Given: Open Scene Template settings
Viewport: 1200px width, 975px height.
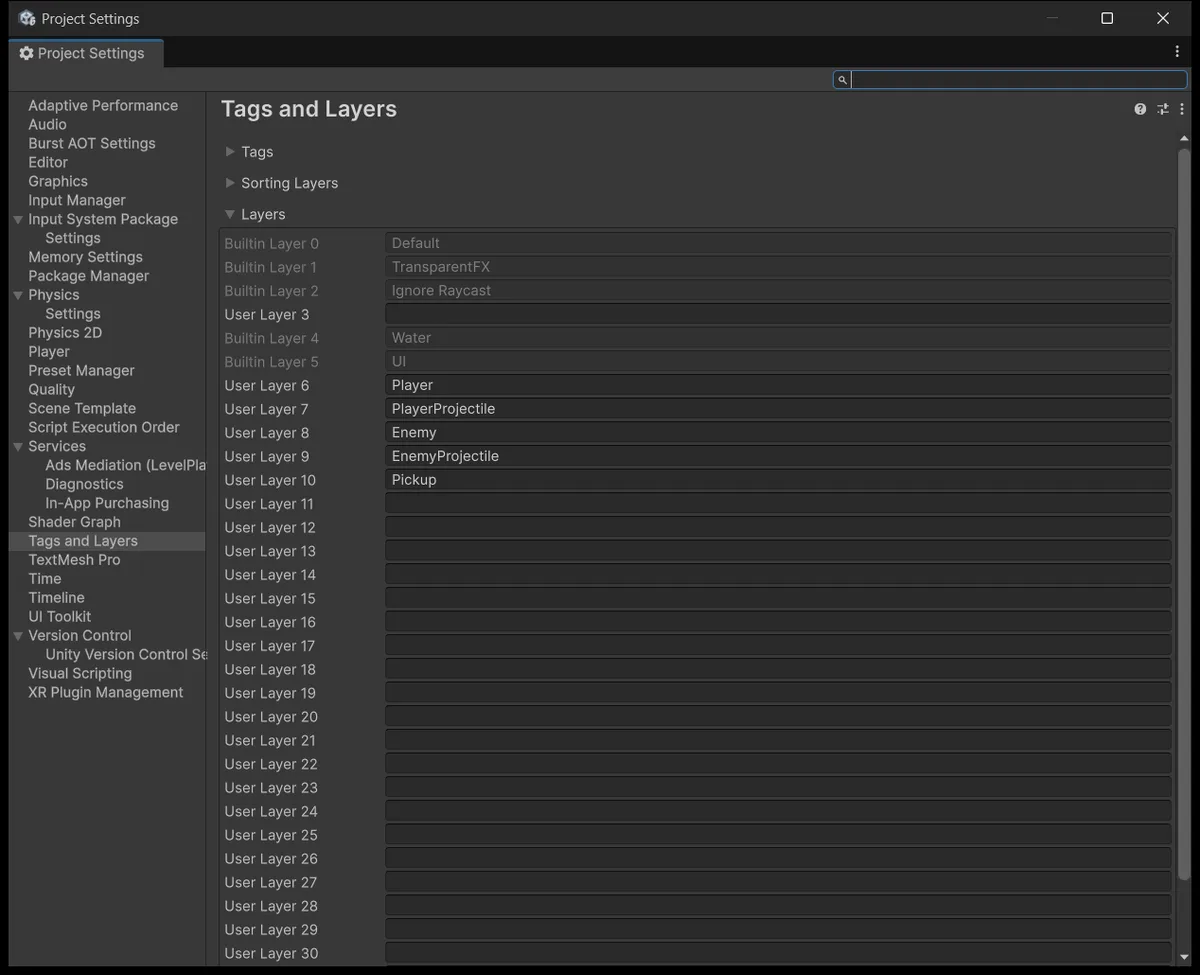Looking at the screenshot, I should point(82,408).
